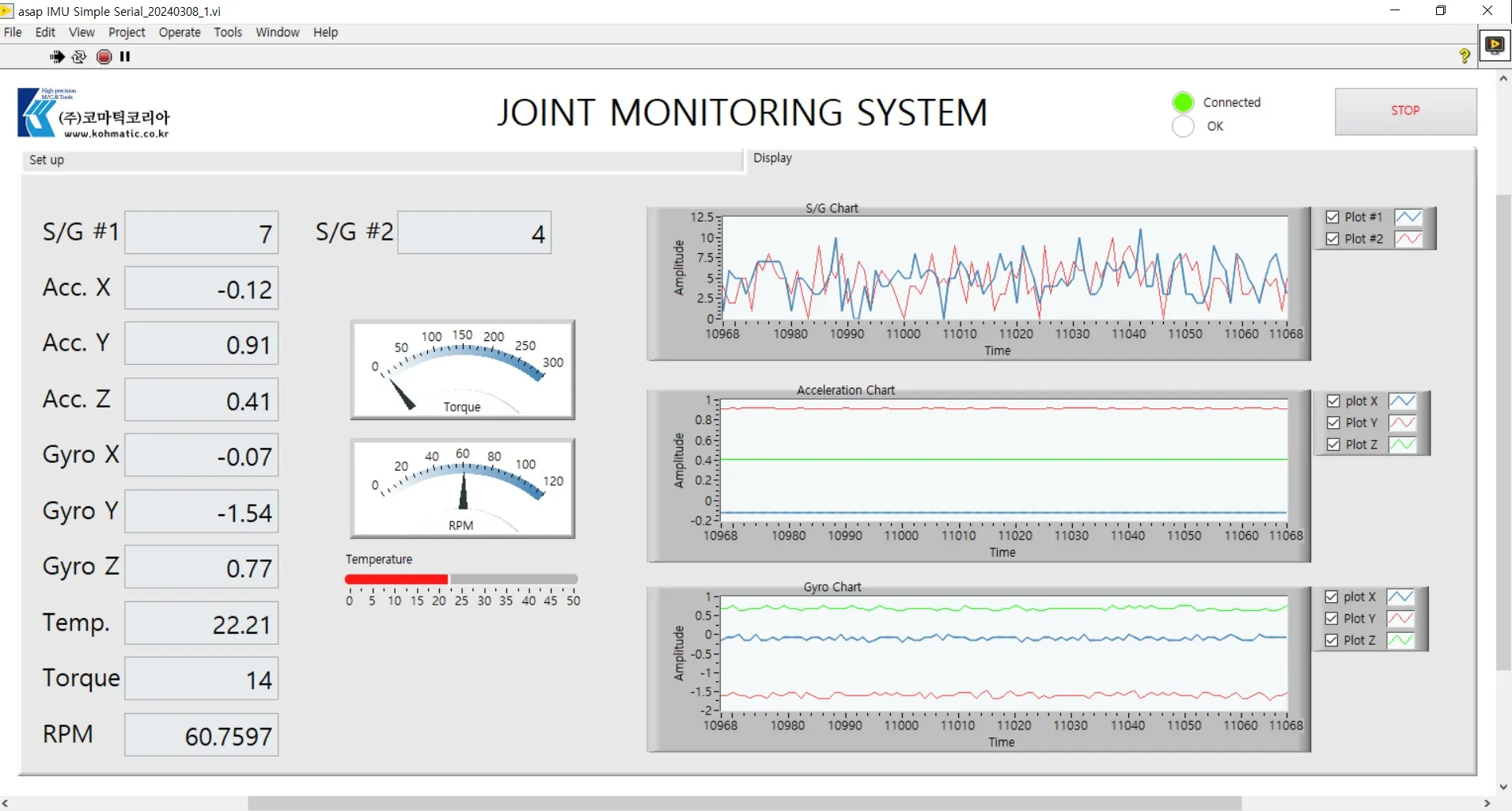The height and width of the screenshot is (811, 1512).
Task: Click the horizontal scrollbar at the bottom
Action: (744, 803)
